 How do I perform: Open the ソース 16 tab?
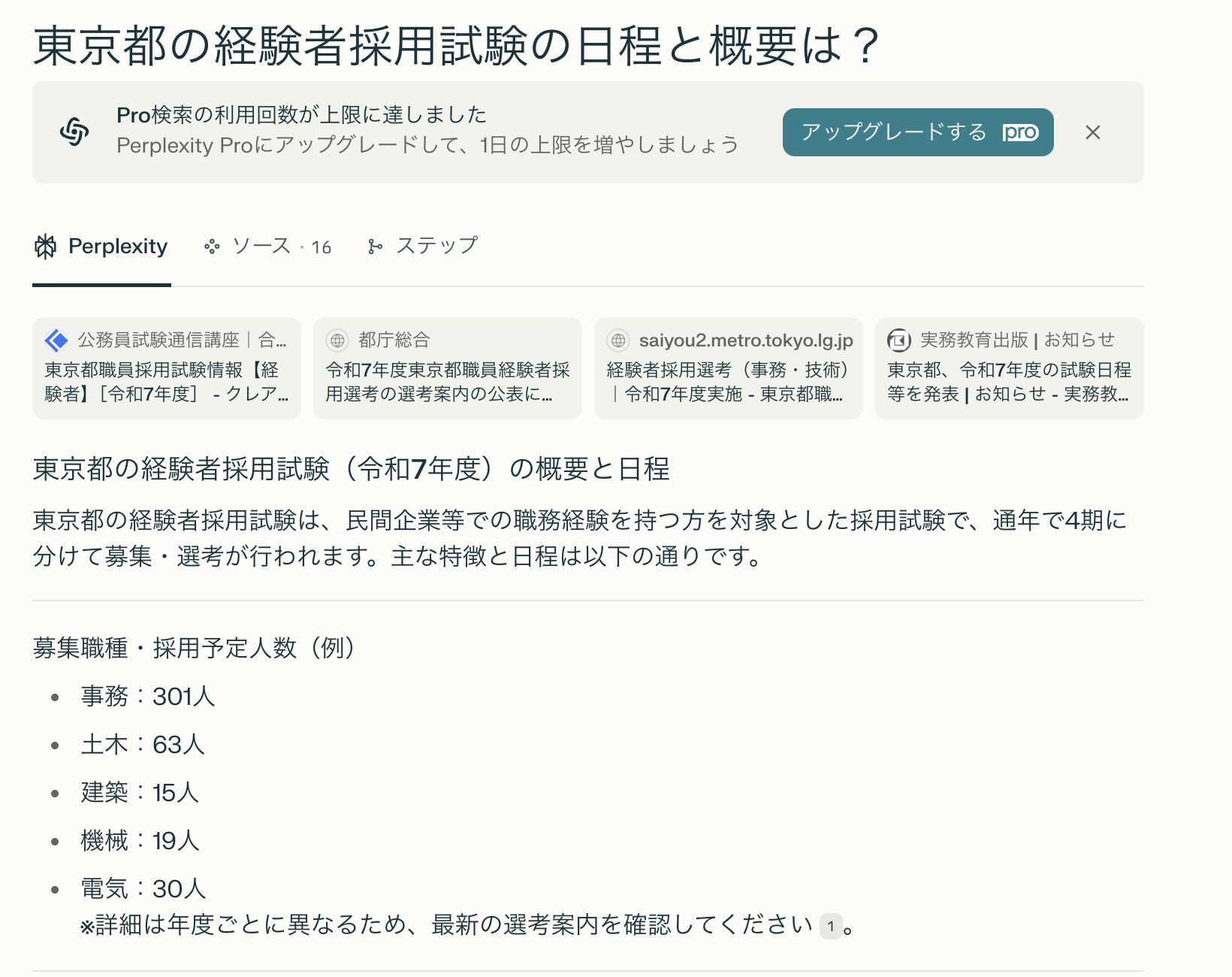[x=267, y=247]
